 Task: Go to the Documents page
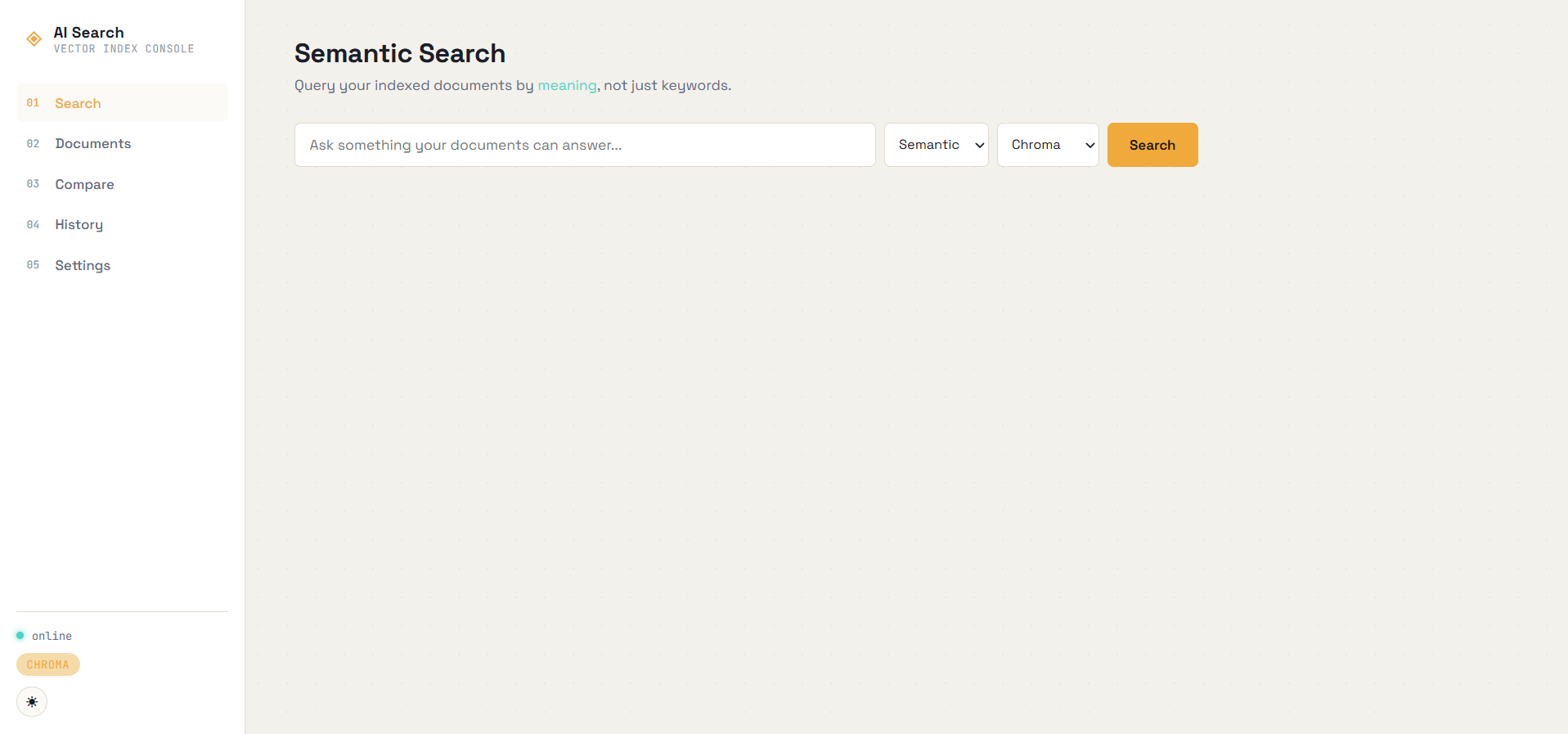coord(122,144)
